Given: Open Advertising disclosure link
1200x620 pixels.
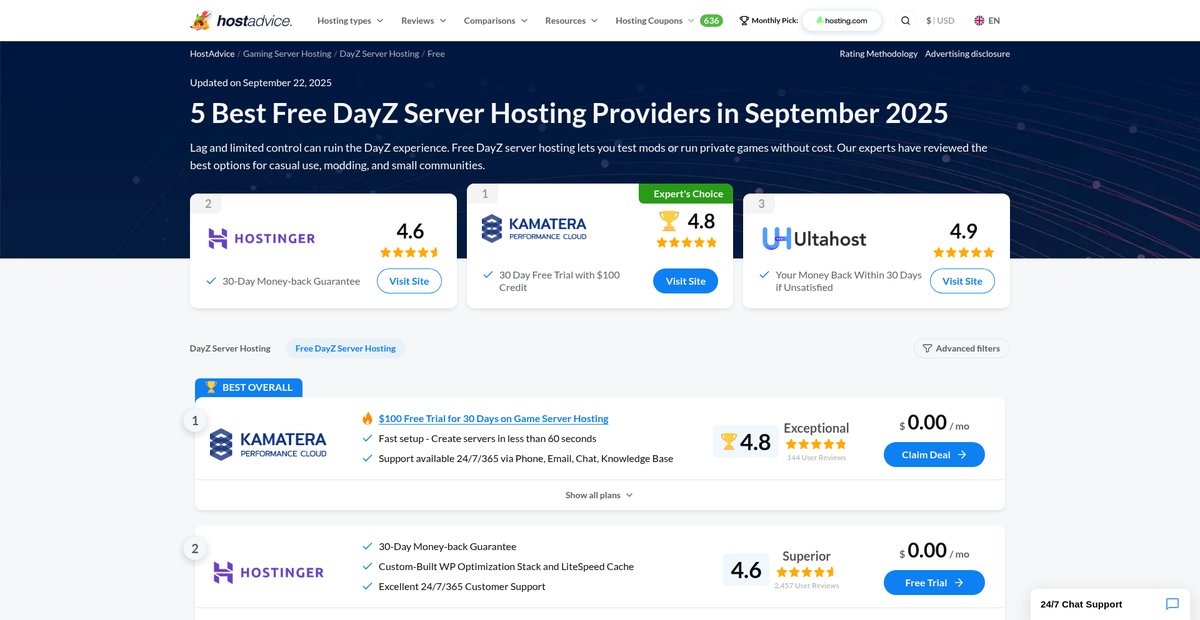Looking at the screenshot, I should pos(967,54).
